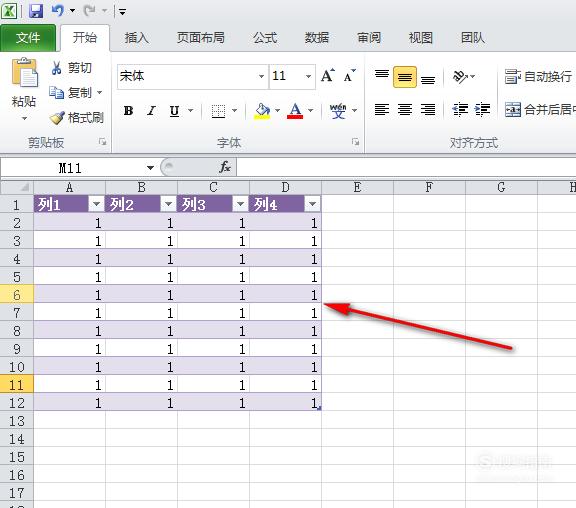
Task: Switch to the 审阅 Review tab
Action: (369, 38)
